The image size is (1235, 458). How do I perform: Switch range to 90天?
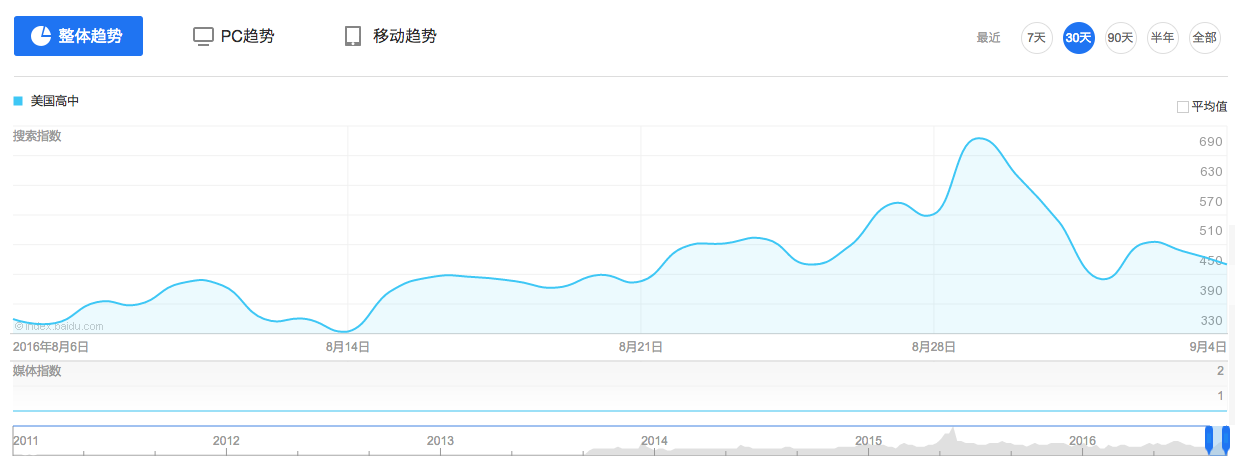click(1120, 38)
